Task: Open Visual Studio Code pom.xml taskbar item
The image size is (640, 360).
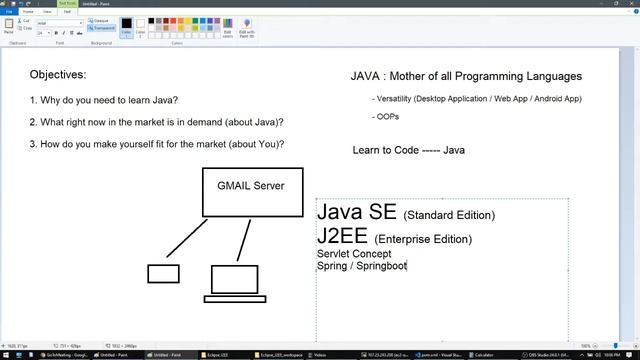Action: tap(438, 355)
